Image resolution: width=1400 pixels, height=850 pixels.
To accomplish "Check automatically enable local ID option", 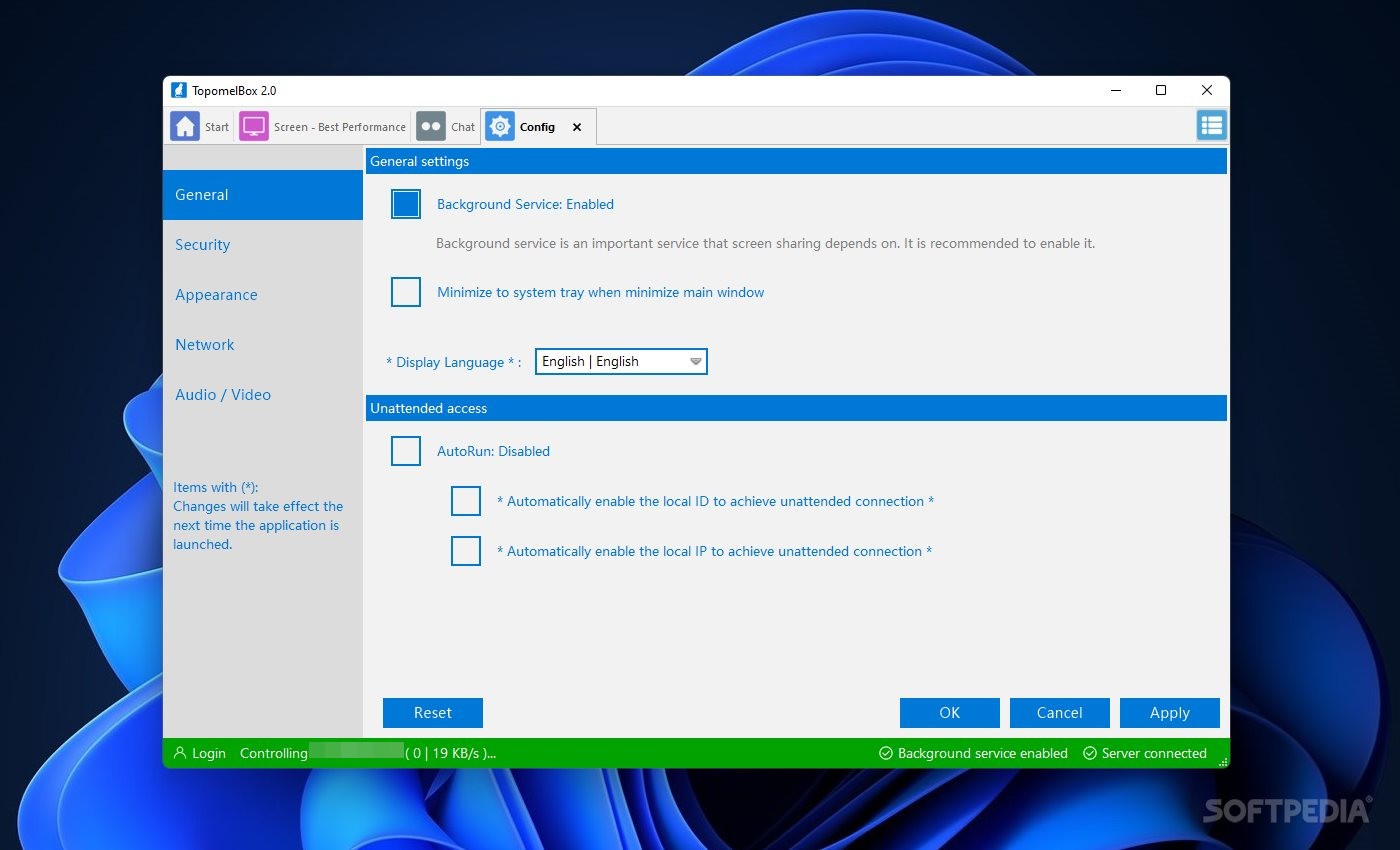I will (466, 501).
